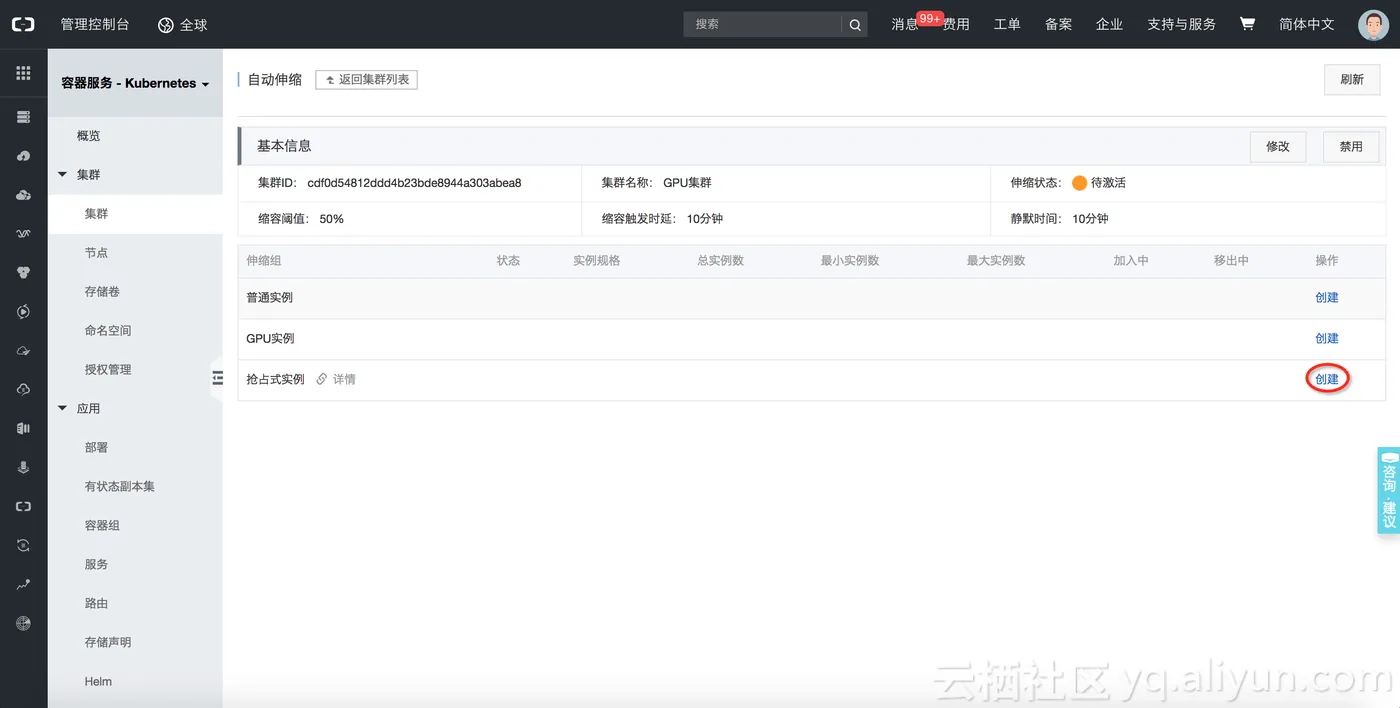Image resolution: width=1400 pixels, height=708 pixels.
Task: Click the GPU实例 row label
Action: pyautogui.click(x=270, y=339)
